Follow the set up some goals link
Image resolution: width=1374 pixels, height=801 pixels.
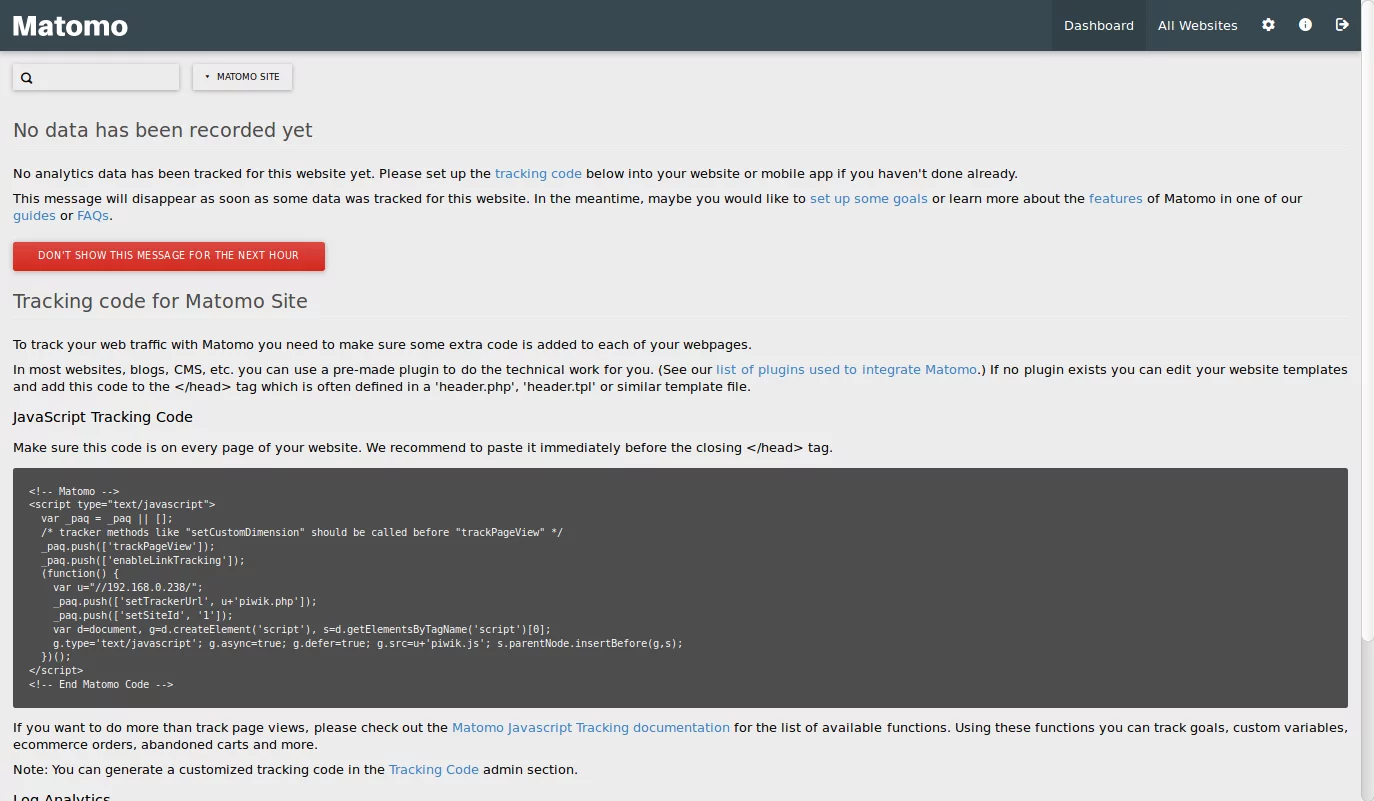pos(869,199)
